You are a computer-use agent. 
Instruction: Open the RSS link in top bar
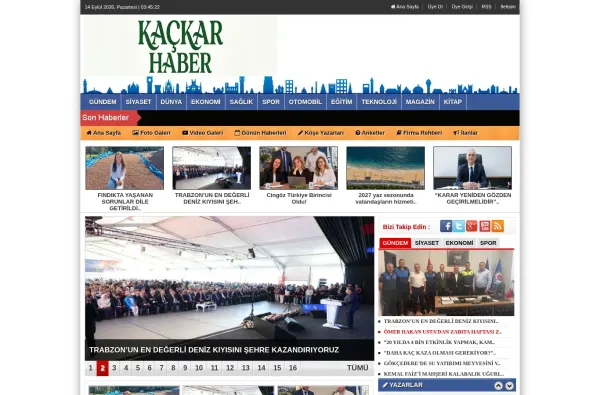pos(486,7)
